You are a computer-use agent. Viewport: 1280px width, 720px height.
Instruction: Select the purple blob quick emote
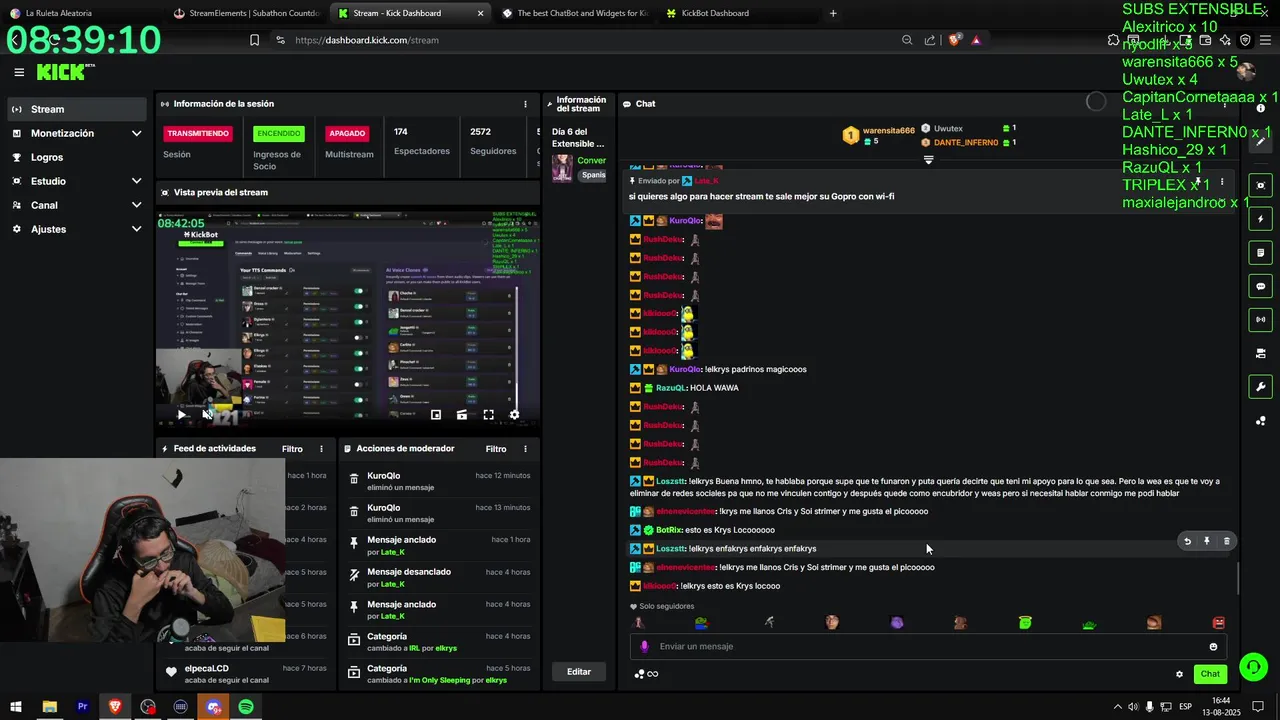pos(897,622)
